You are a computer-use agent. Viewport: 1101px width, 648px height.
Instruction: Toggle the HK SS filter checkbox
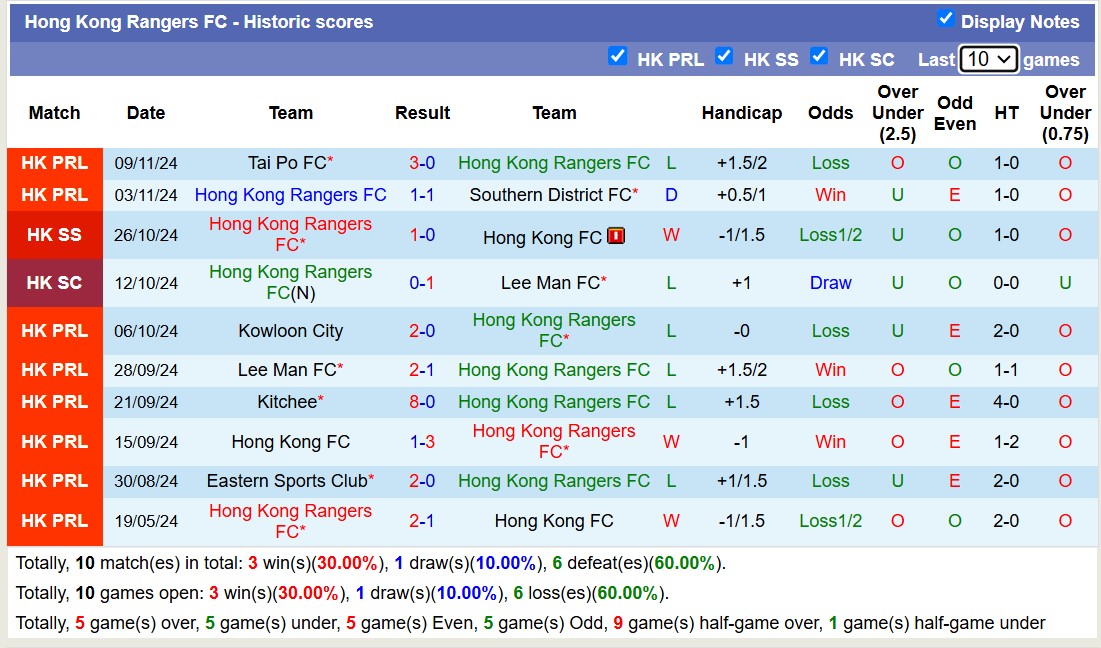coord(724,58)
